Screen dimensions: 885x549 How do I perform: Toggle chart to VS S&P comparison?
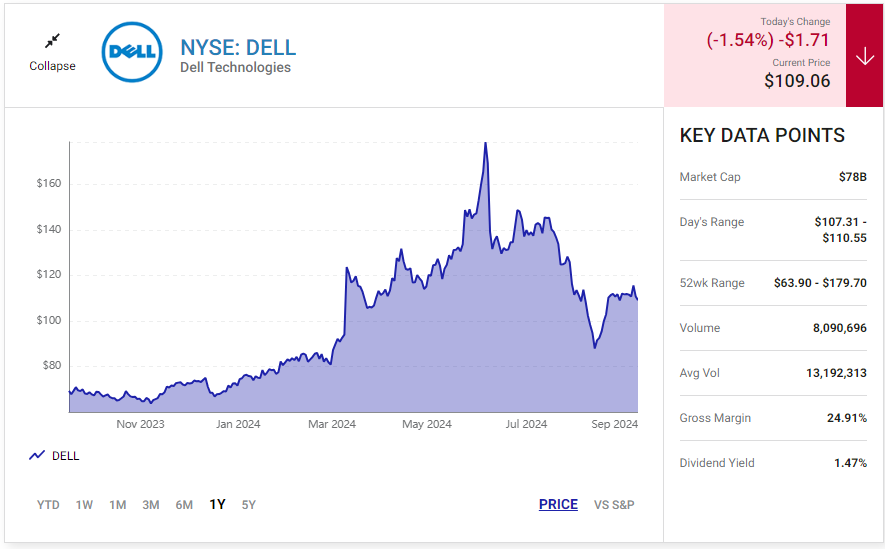tap(614, 505)
